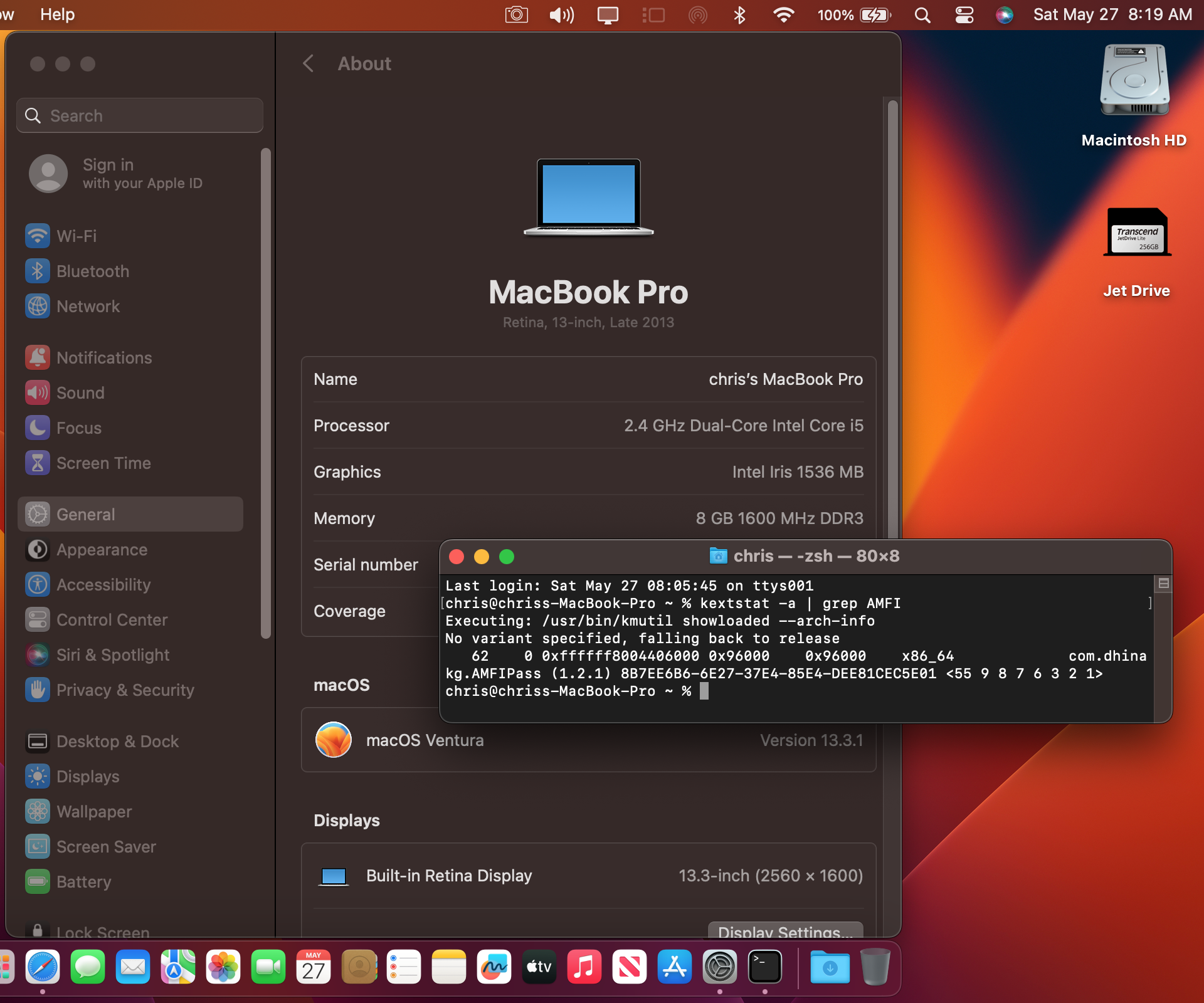Screen dimensions: 1204x1003
Task: Click the battery 100% status
Action: [854, 14]
